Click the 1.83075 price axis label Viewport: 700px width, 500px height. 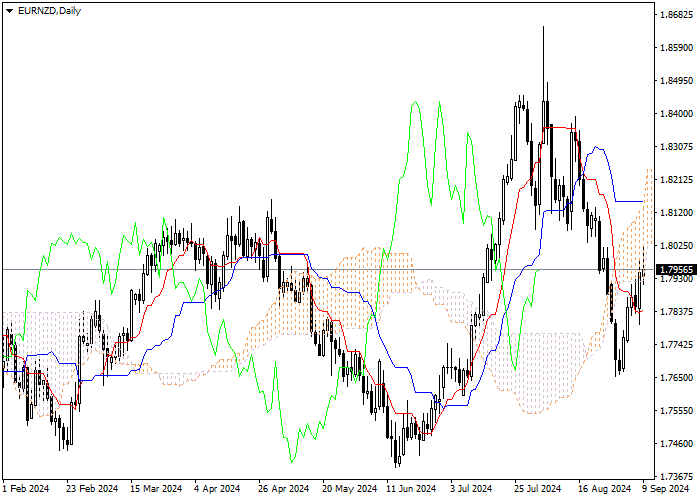click(x=676, y=147)
